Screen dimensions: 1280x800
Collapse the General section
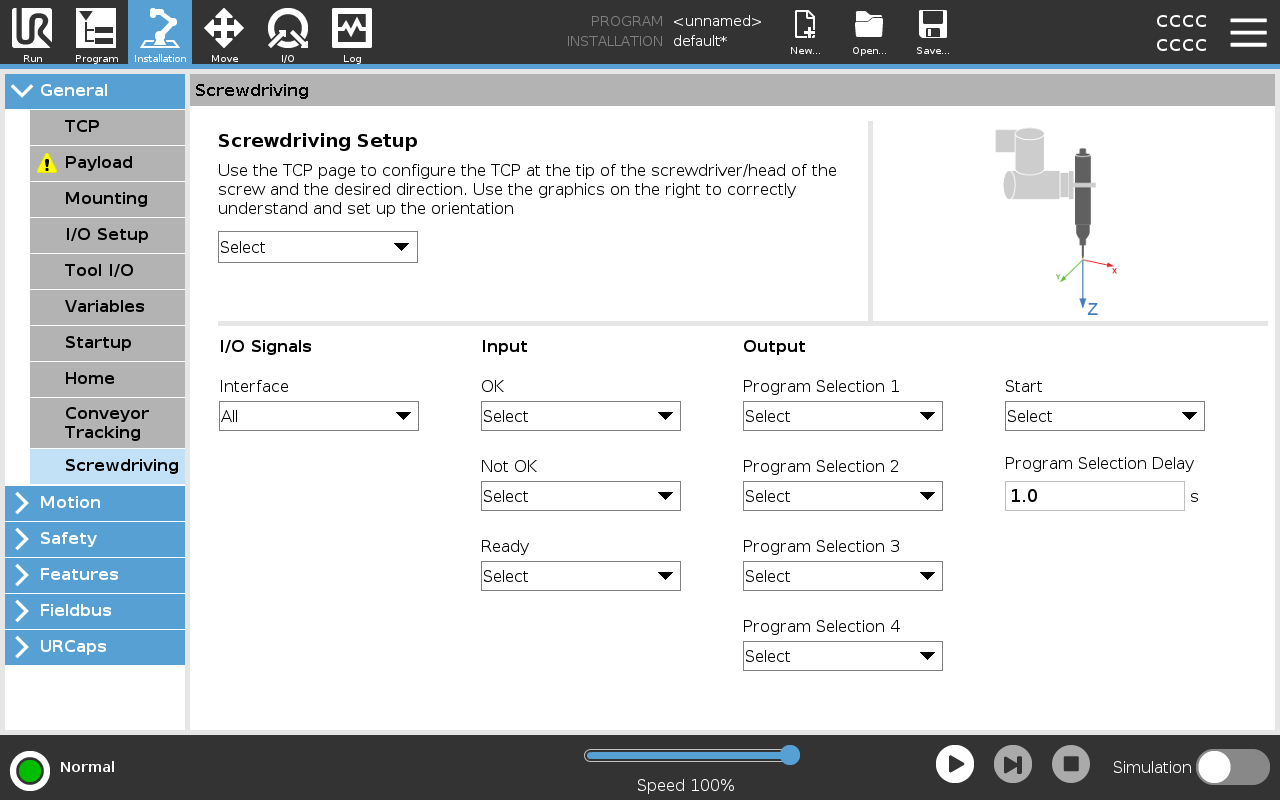pos(95,91)
